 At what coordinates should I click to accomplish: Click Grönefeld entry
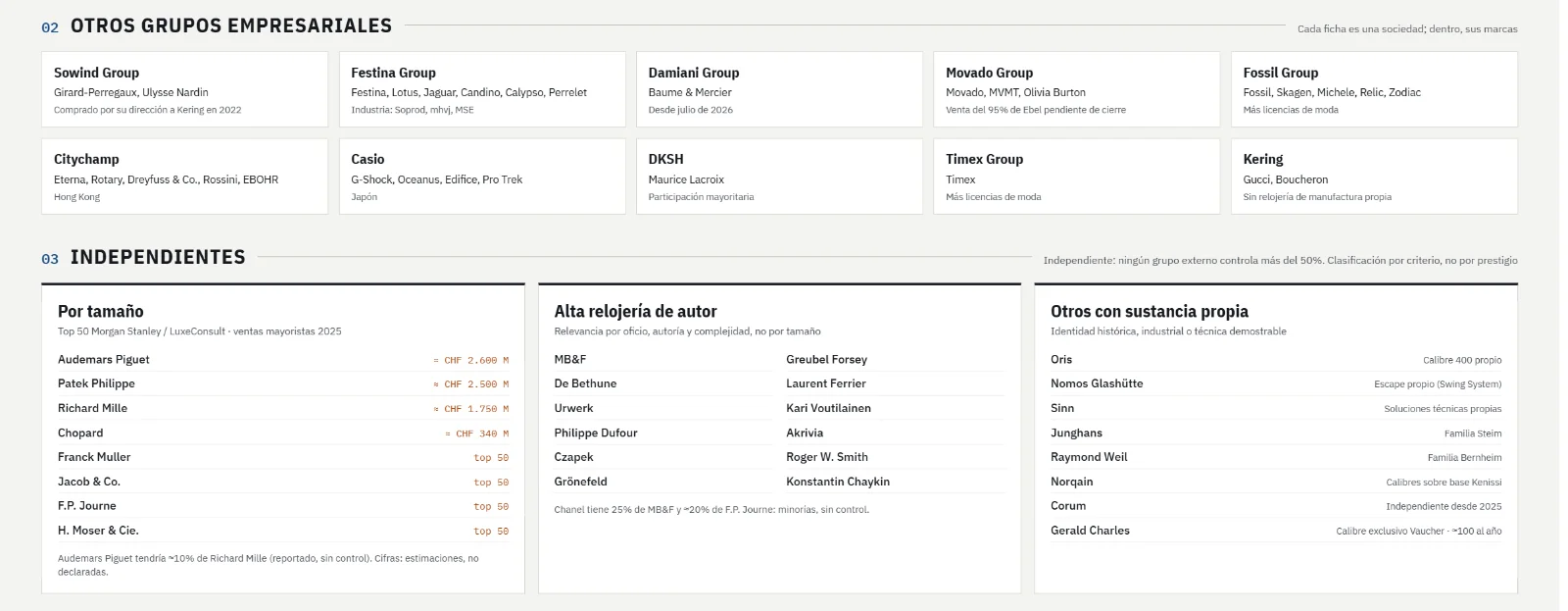(580, 482)
